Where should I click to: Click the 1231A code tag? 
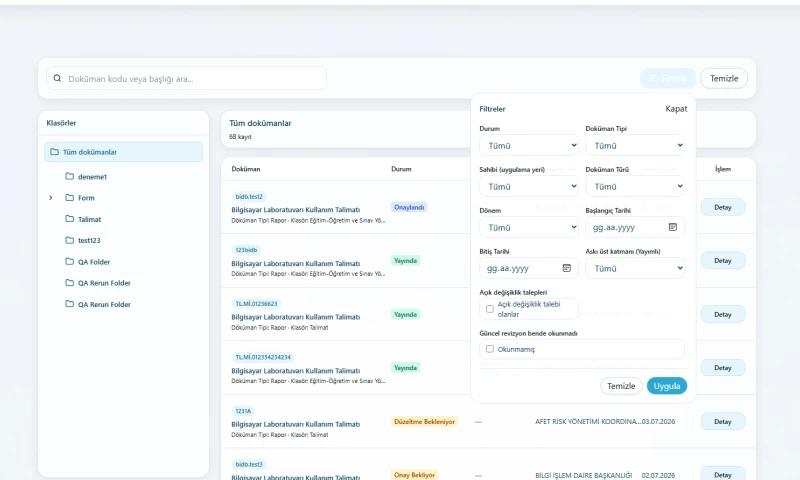243,411
